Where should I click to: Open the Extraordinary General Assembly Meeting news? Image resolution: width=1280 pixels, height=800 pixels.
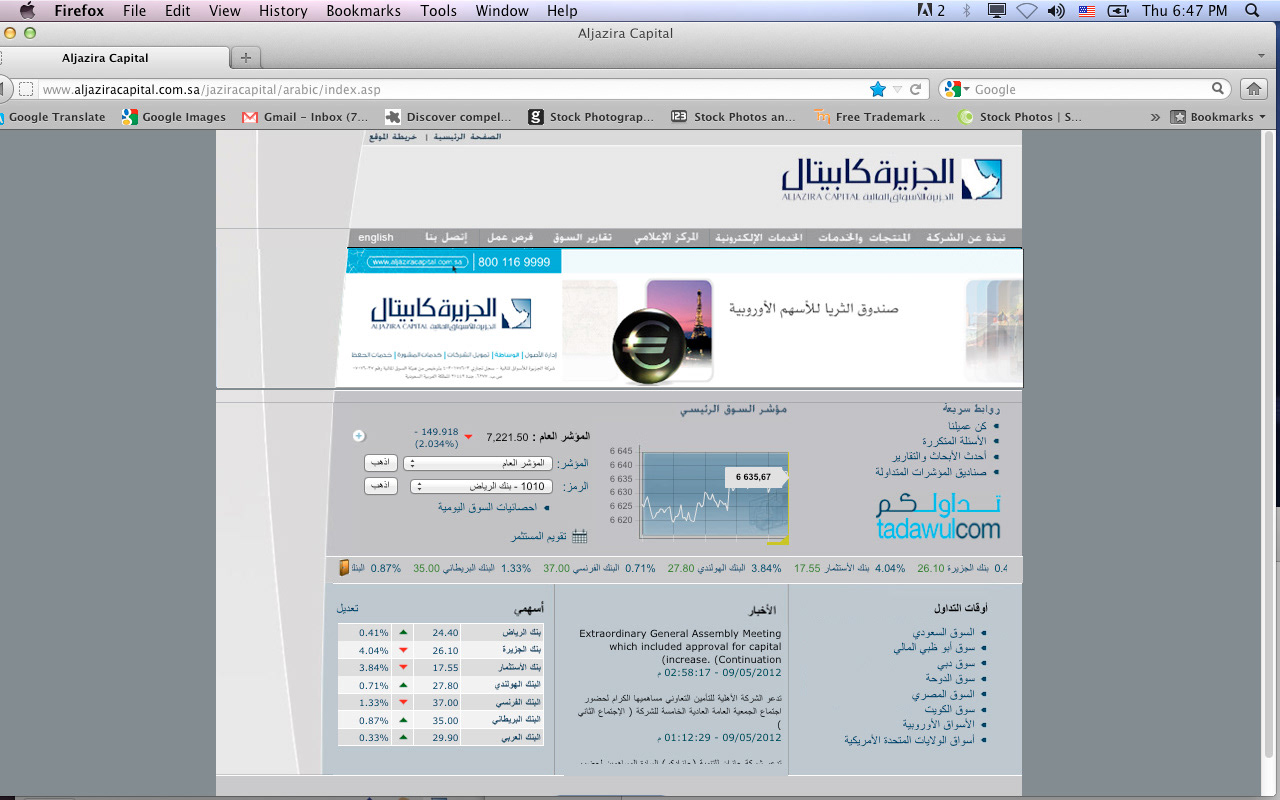(x=680, y=646)
